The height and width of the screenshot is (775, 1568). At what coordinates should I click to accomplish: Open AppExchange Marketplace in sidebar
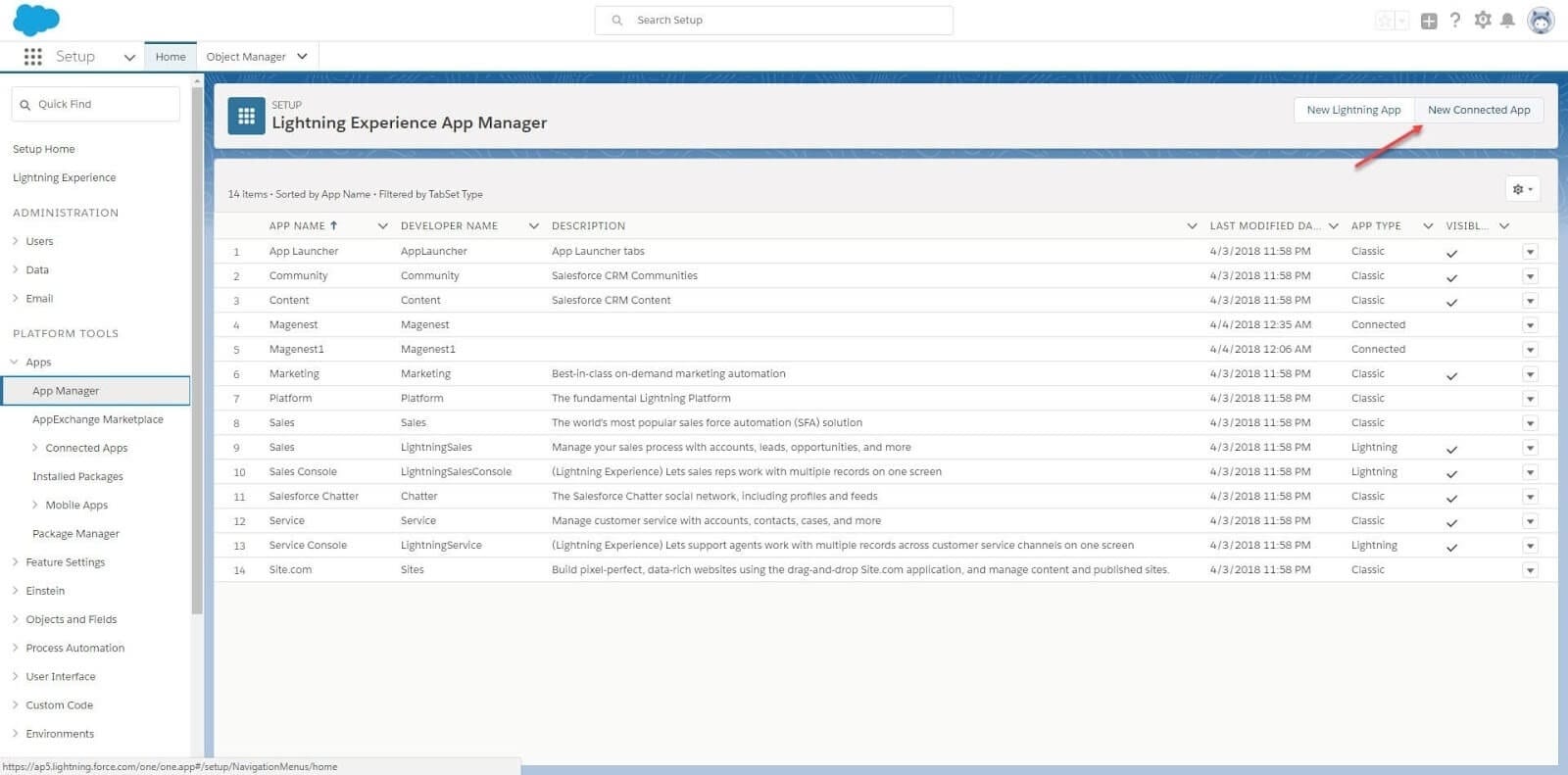(x=98, y=419)
